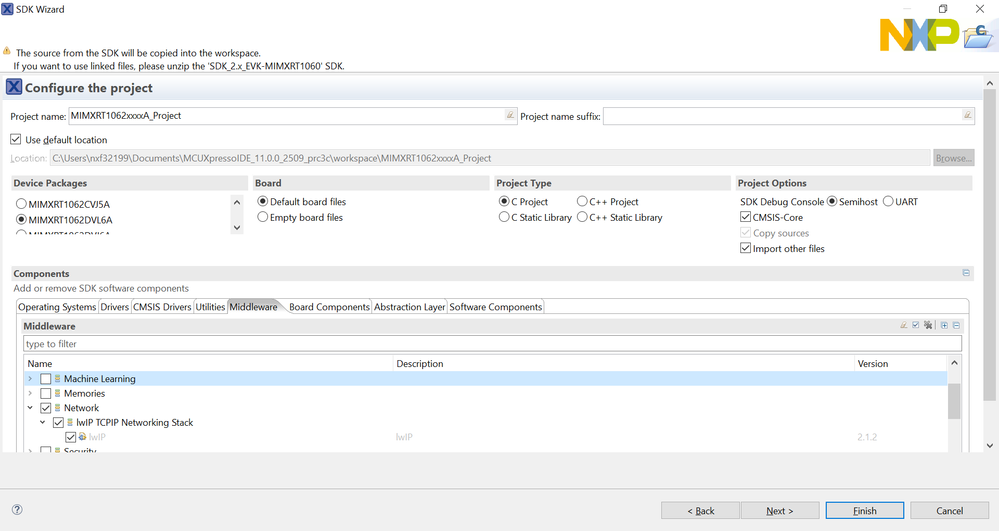999x531 pixels.
Task: Click the clear-filter eraser icon in Middleware toolbar
Action: coord(903,325)
